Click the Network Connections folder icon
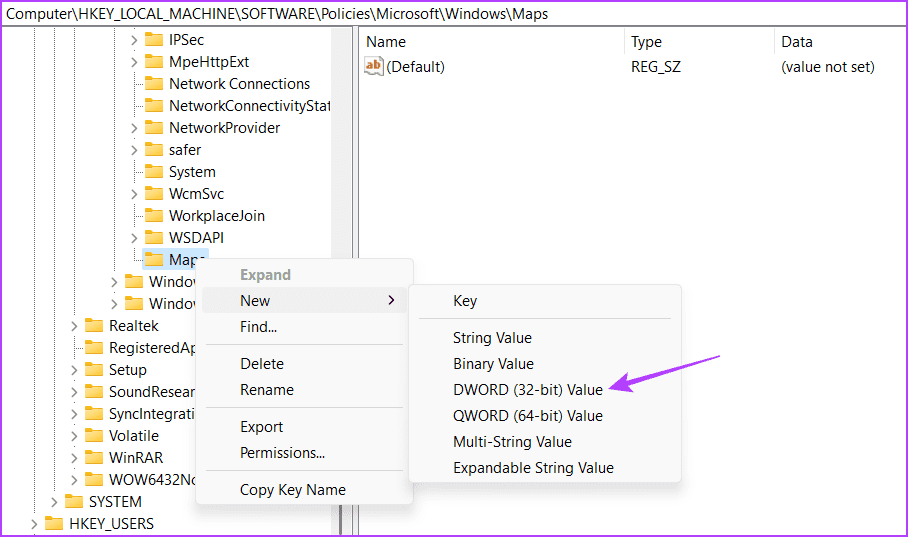The width and height of the screenshot is (908, 537). click(x=153, y=83)
